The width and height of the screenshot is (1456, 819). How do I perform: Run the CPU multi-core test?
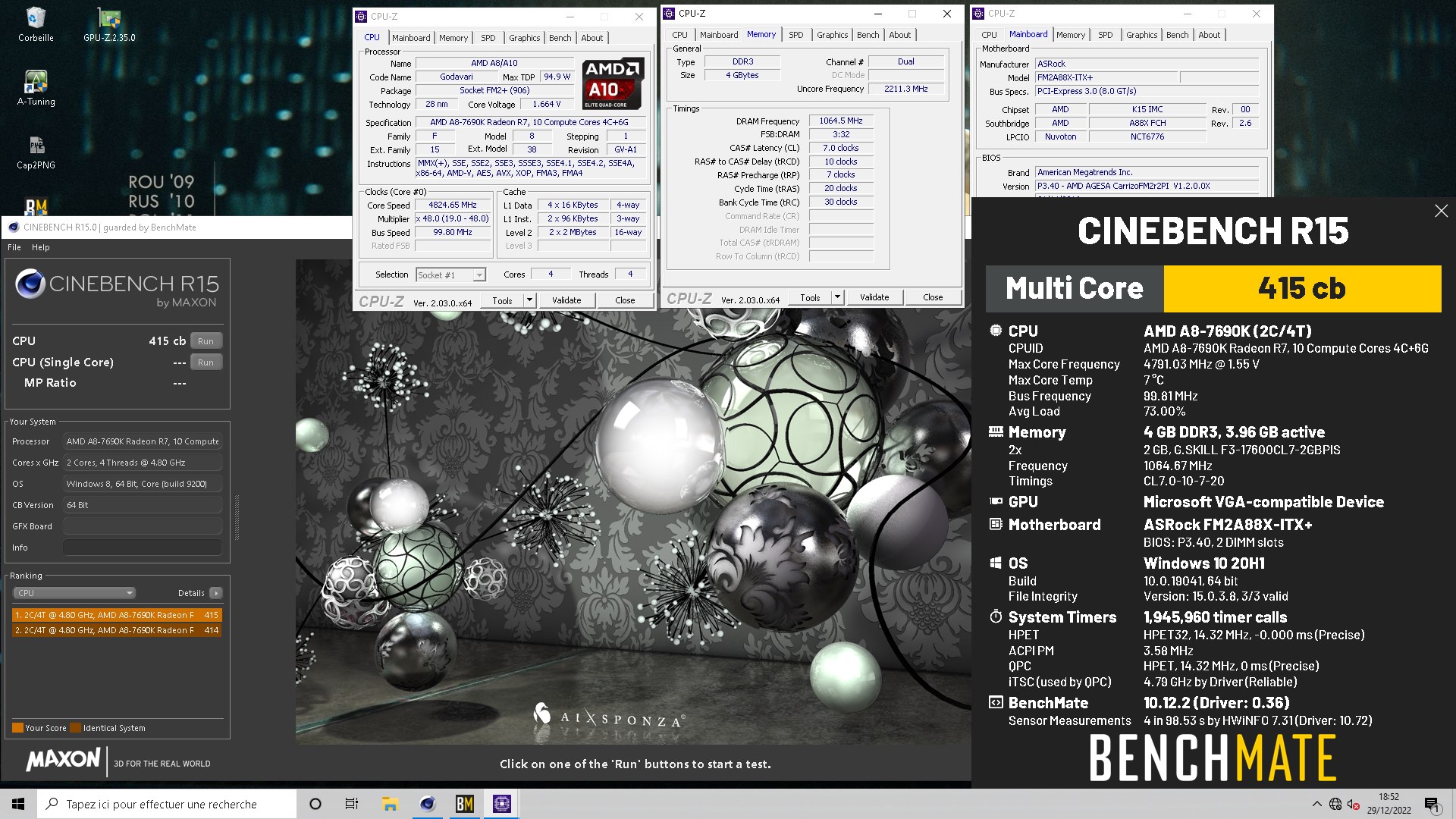click(x=206, y=341)
